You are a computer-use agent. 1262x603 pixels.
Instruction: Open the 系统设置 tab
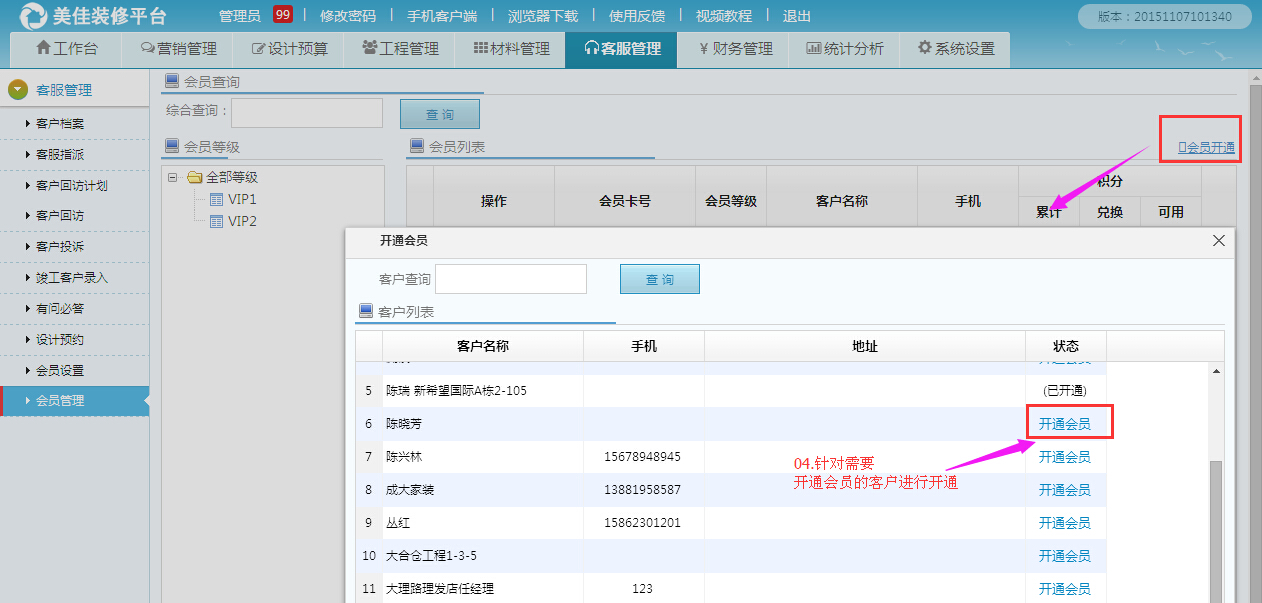click(955, 49)
